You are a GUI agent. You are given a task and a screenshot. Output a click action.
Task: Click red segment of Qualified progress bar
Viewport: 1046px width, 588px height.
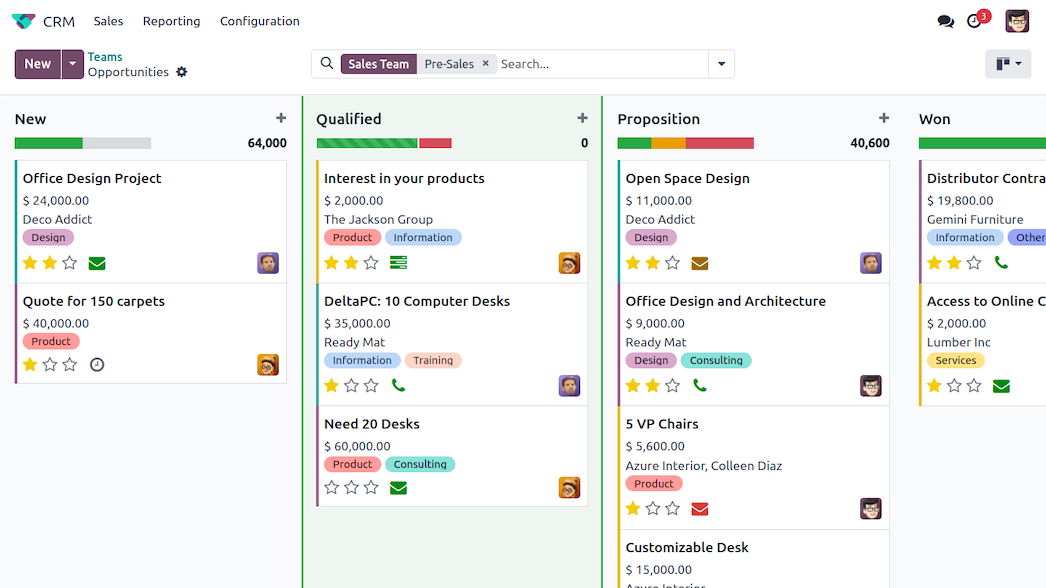point(435,143)
